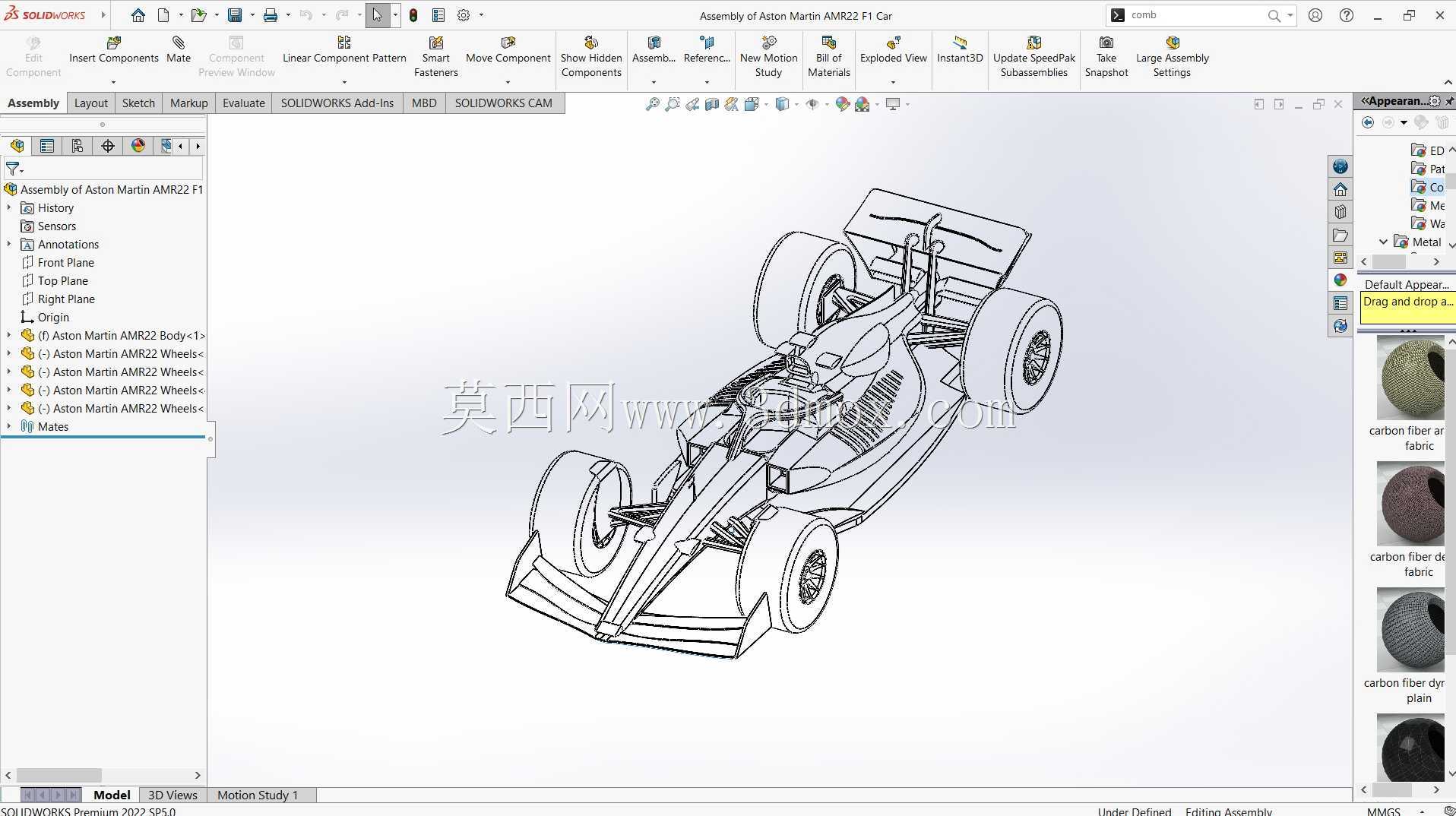The width and height of the screenshot is (1456, 816).
Task: Click the command search field
Action: [1197, 15]
